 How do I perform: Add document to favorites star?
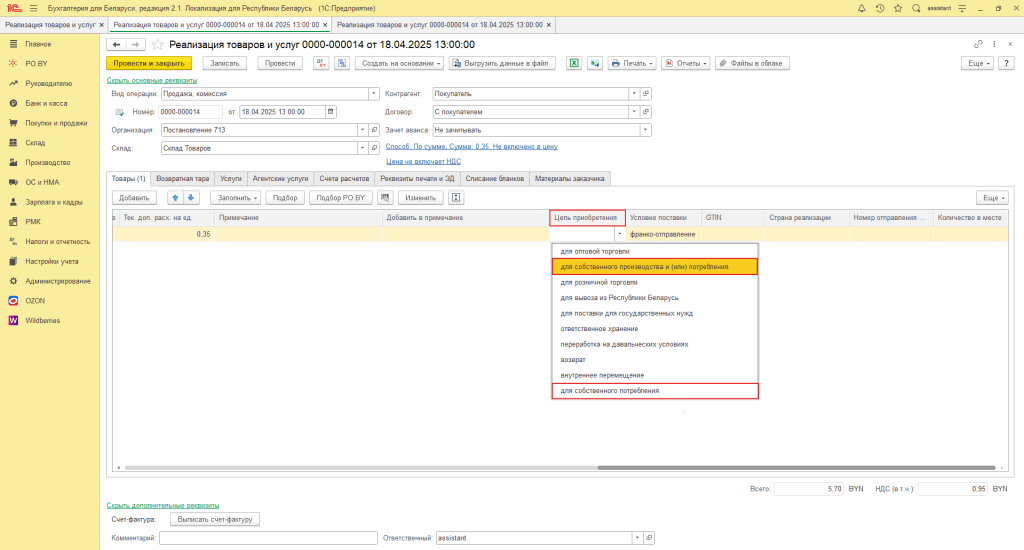coord(157,44)
